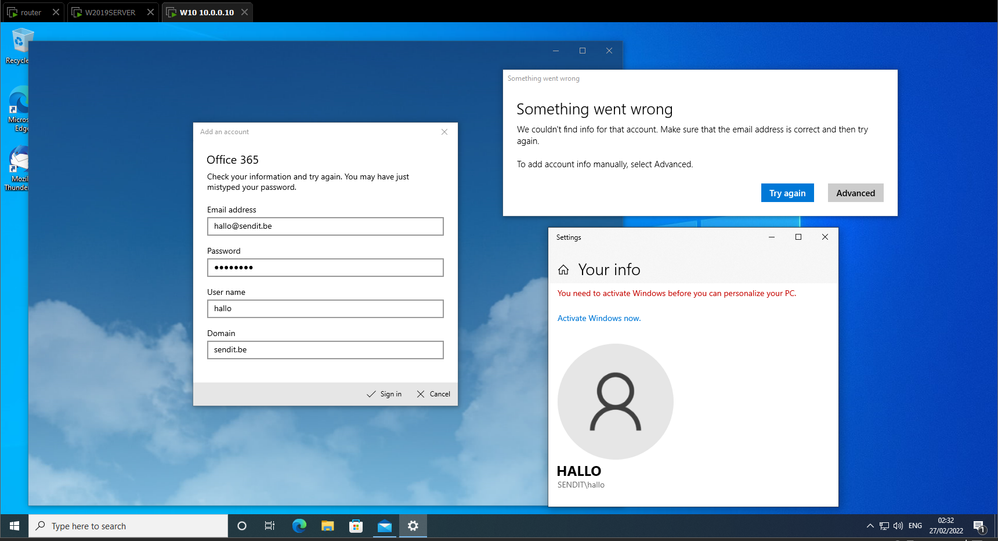Launch Edge from the taskbar
This screenshot has height=541, width=998.
coord(299,526)
